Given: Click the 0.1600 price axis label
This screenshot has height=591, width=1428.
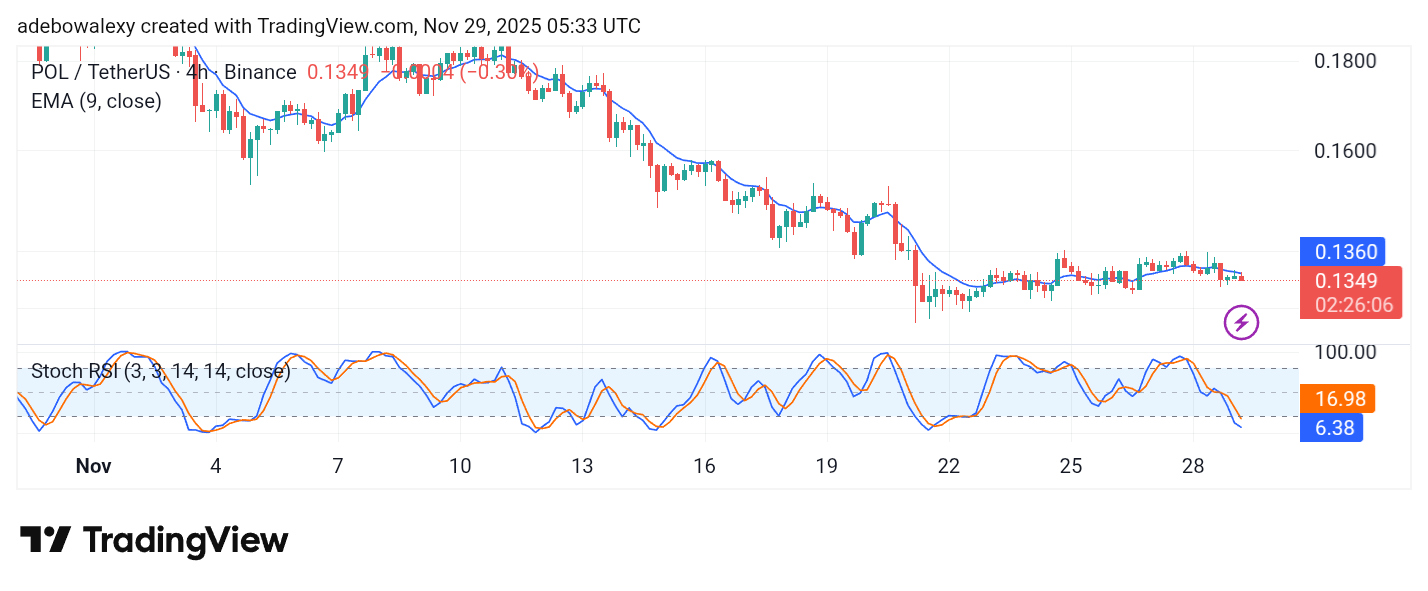Looking at the screenshot, I should point(1345,151).
